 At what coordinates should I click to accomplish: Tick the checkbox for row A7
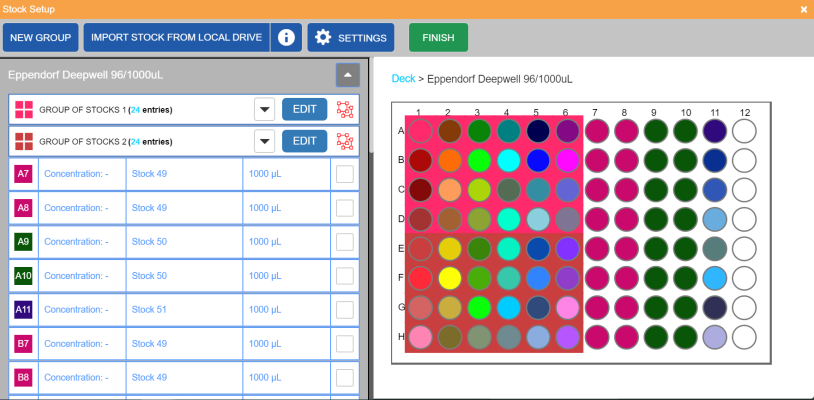[345, 175]
